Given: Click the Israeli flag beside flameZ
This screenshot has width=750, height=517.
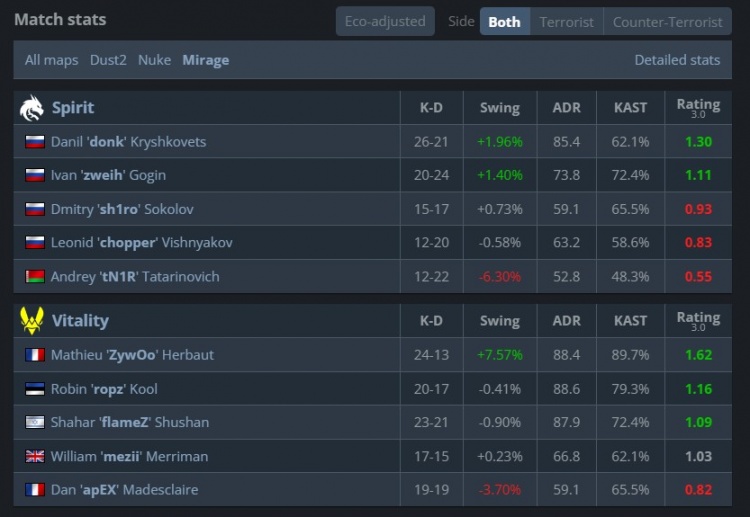Looking at the screenshot, I should point(35,422).
